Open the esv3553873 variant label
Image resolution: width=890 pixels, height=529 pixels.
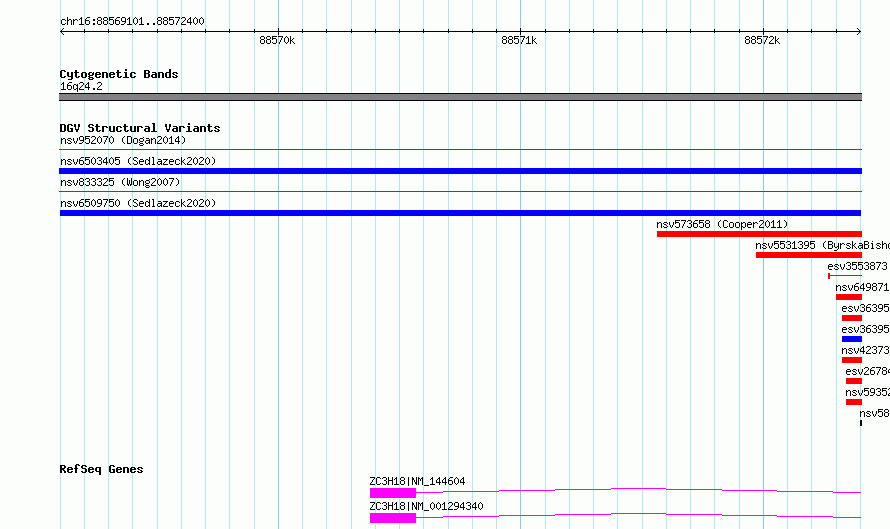point(857,266)
